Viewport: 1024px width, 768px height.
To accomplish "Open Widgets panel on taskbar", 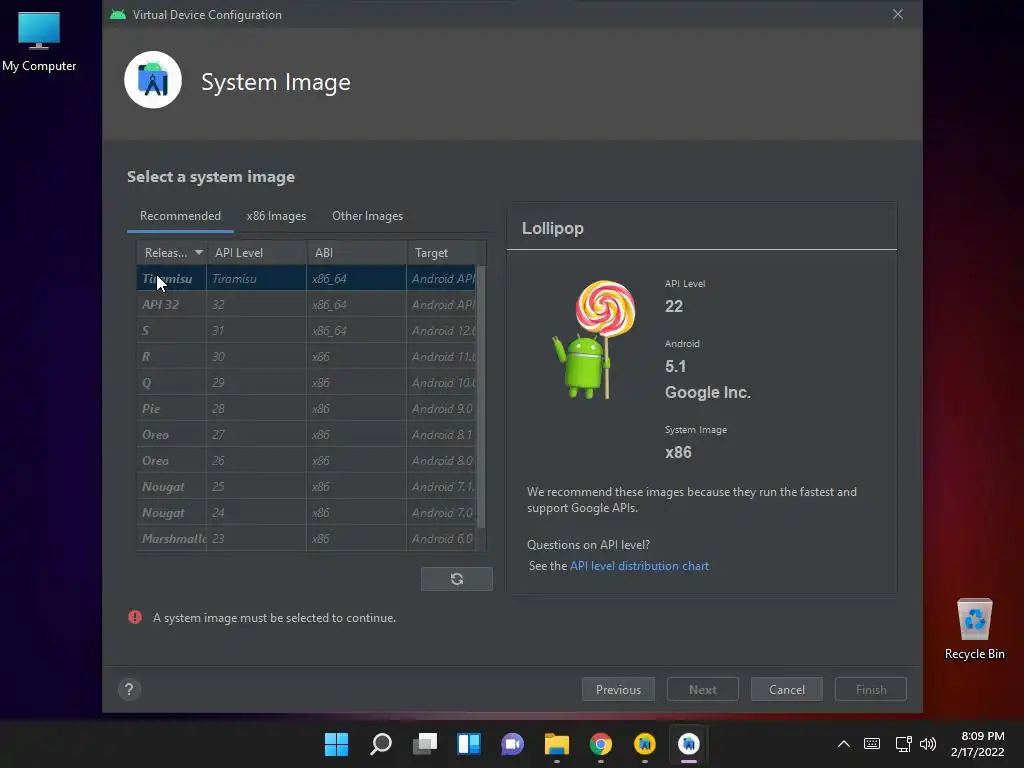I will (x=469, y=744).
